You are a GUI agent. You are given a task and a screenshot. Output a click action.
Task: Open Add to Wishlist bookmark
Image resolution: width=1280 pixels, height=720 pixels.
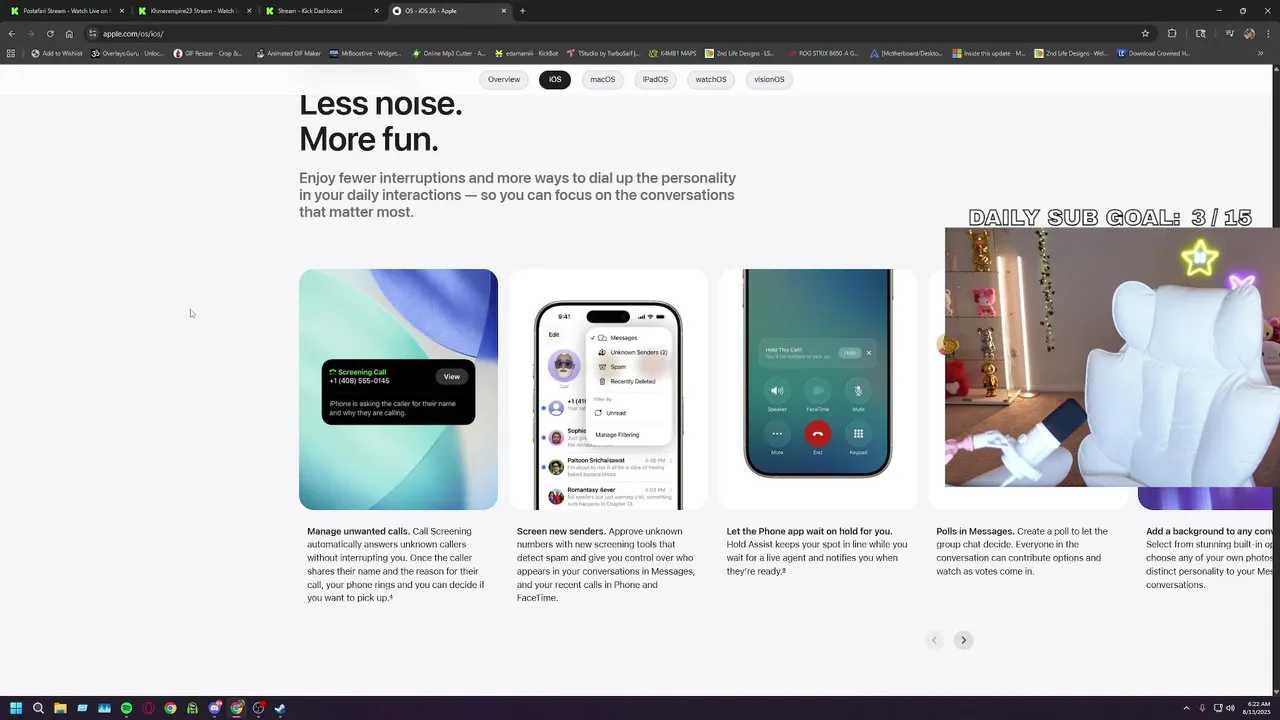pos(57,53)
